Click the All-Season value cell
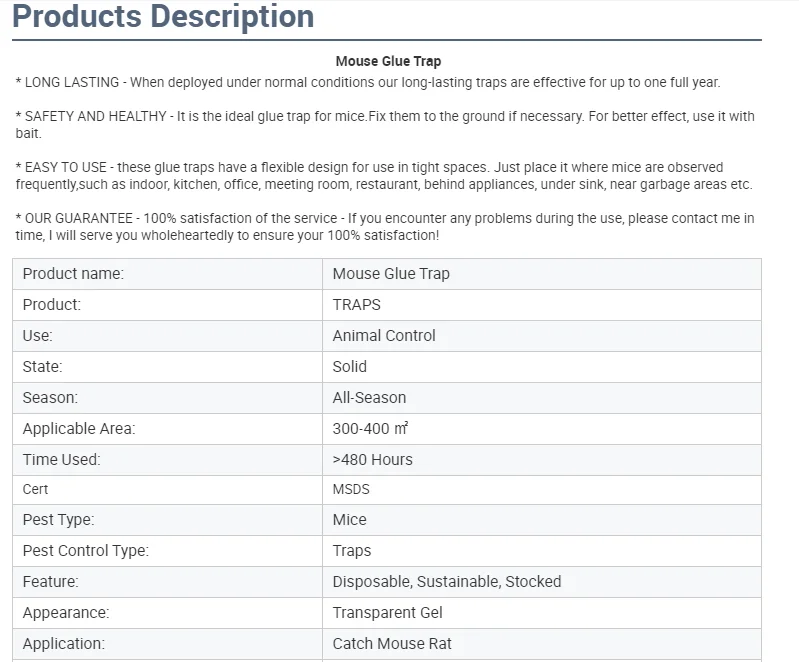The width and height of the screenshot is (799, 662). pyautogui.click(x=369, y=398)
